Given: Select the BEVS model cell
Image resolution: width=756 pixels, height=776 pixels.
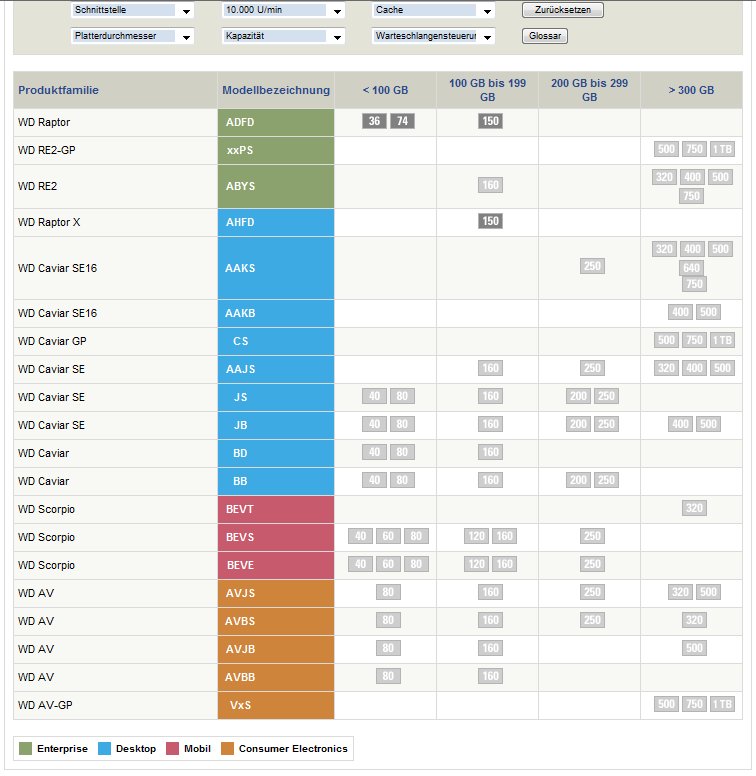Looking at the screenshot, I should pyautogui.click(x=276, y=537).
